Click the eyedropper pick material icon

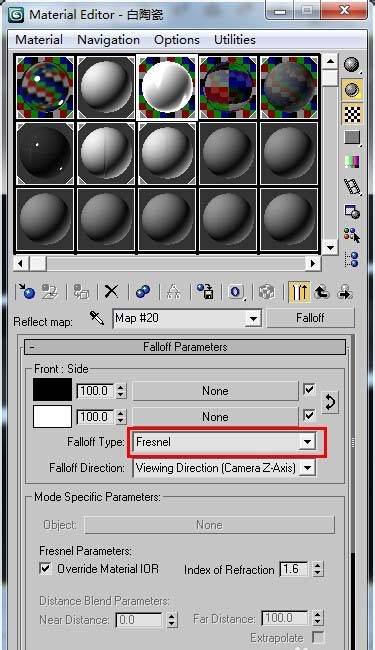pyautogui.click(x=97, y=318)
